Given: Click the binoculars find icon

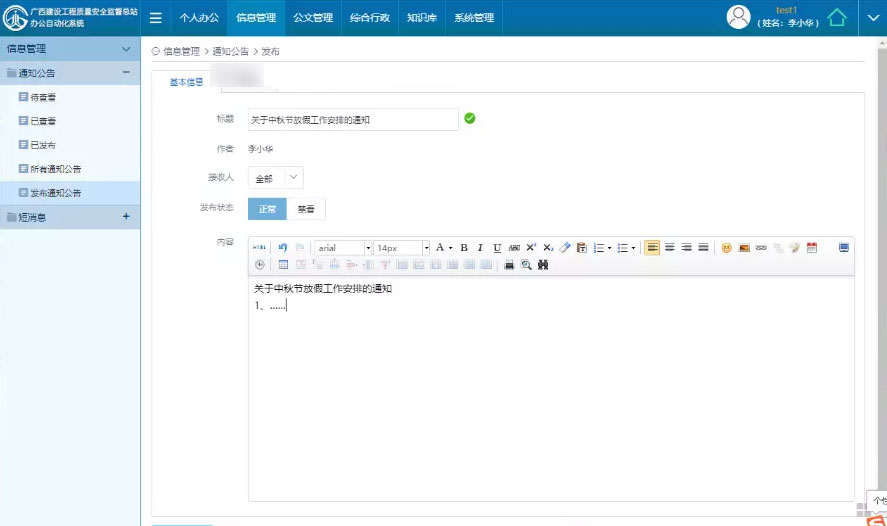Looking at the screenshot, I should point(543,265).
